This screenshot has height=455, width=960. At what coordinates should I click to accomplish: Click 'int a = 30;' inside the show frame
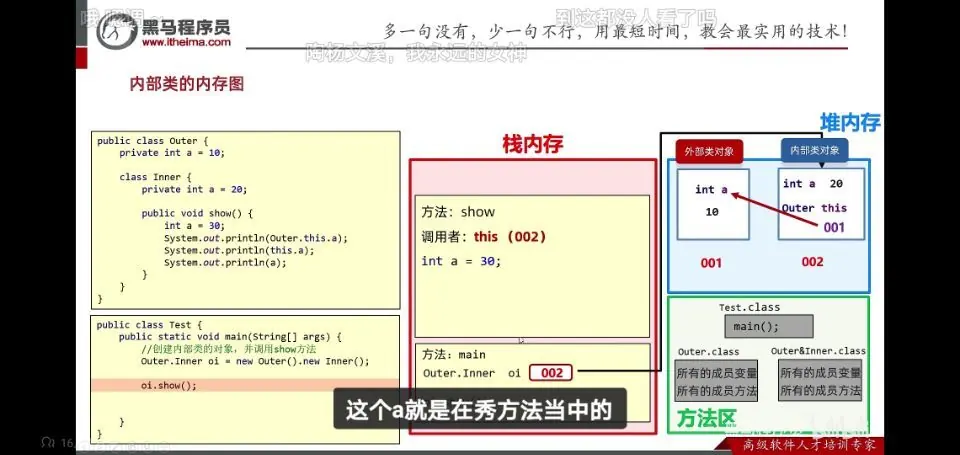[461, 261]
